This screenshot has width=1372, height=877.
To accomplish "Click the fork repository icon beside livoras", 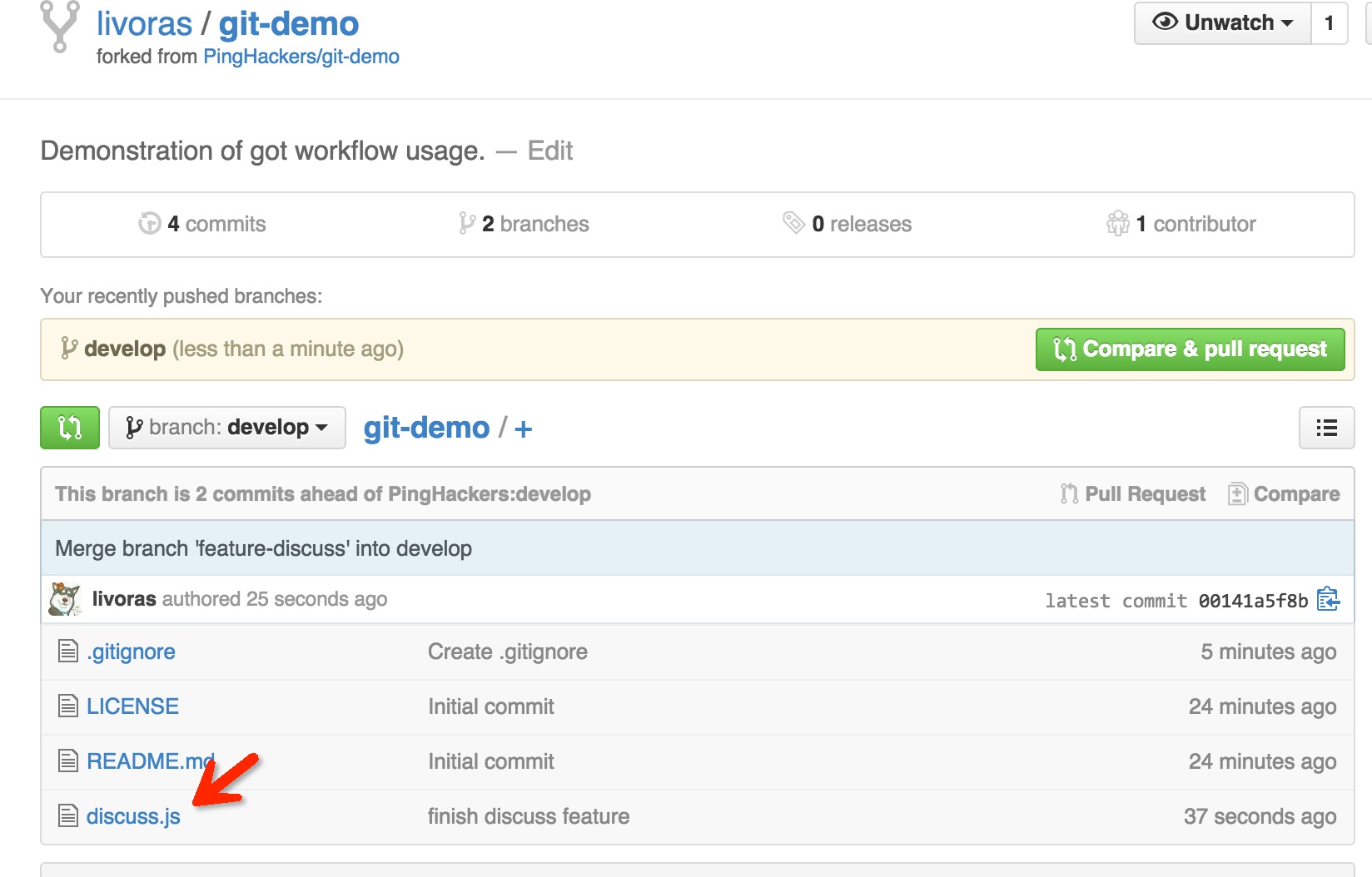I will tap(60, 27).
